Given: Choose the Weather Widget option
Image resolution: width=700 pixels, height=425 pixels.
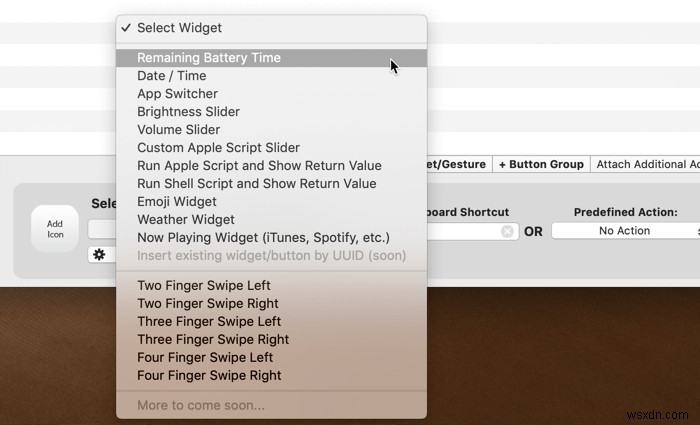Looking at the screenshot, I should 186,220.
